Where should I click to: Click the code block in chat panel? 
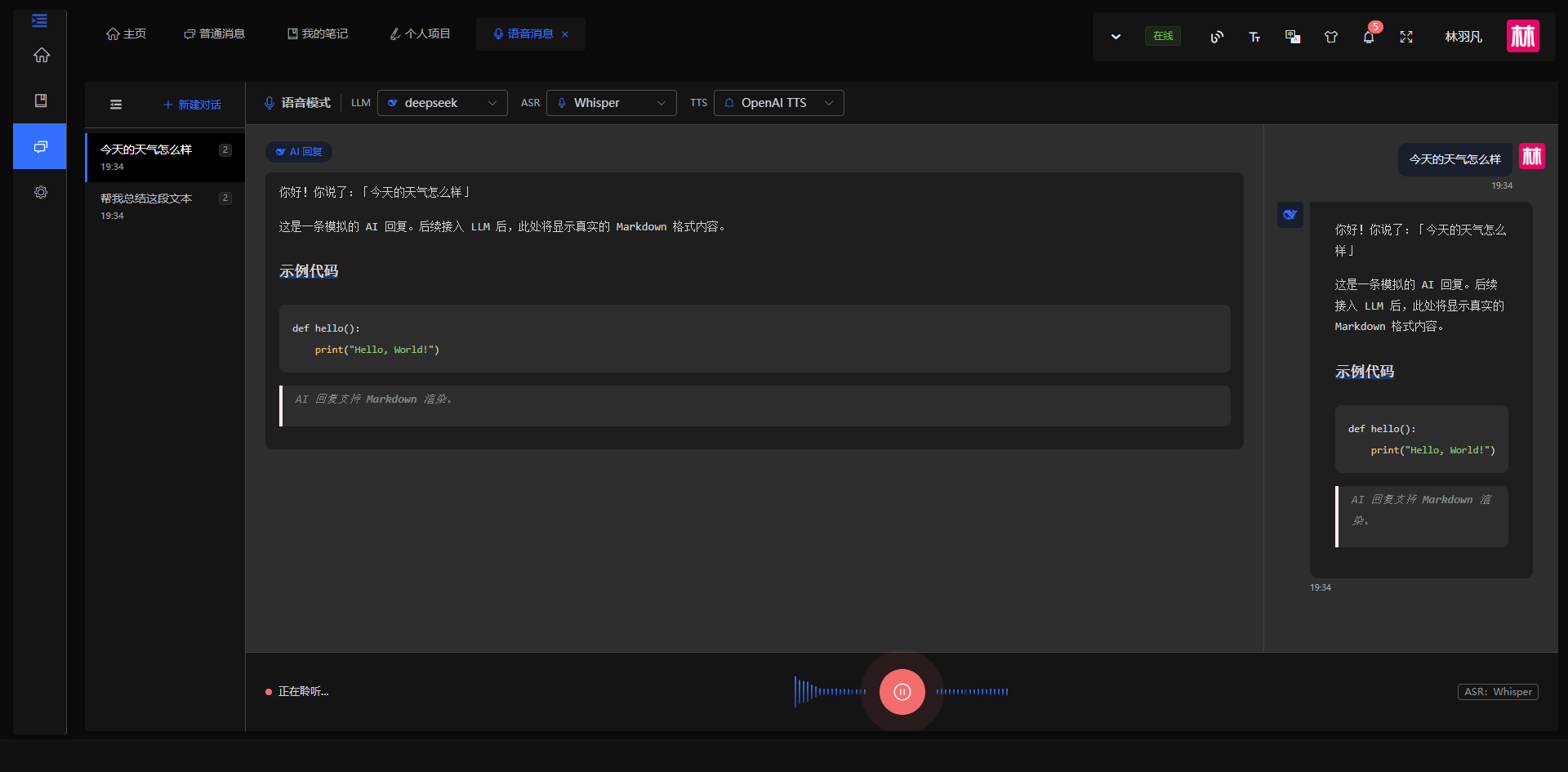pos(1422,440)
